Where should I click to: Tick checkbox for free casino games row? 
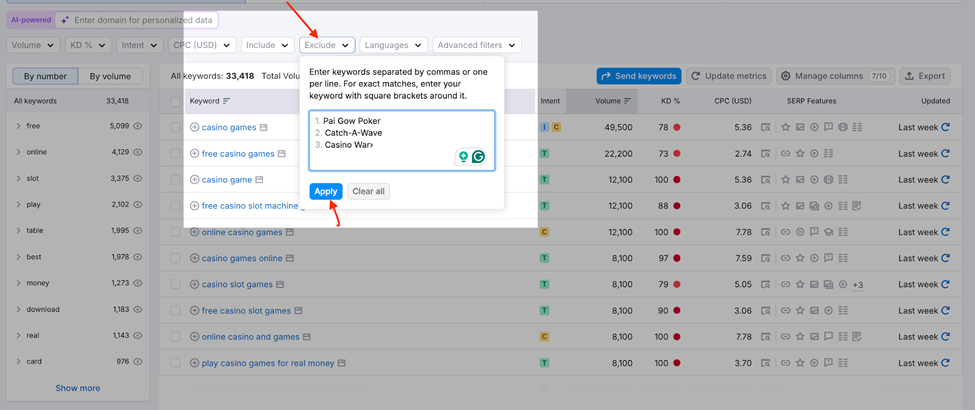tap(175, 154)
